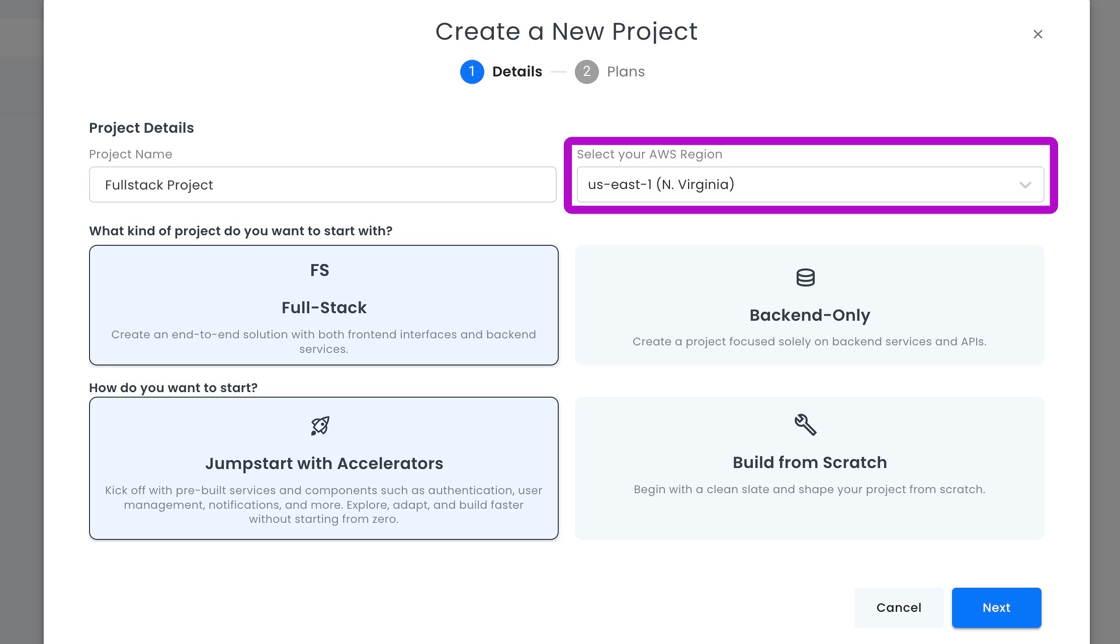Switch to the Plans step
This screenshot has width=1120, height=644.
[x=625, y=72]
